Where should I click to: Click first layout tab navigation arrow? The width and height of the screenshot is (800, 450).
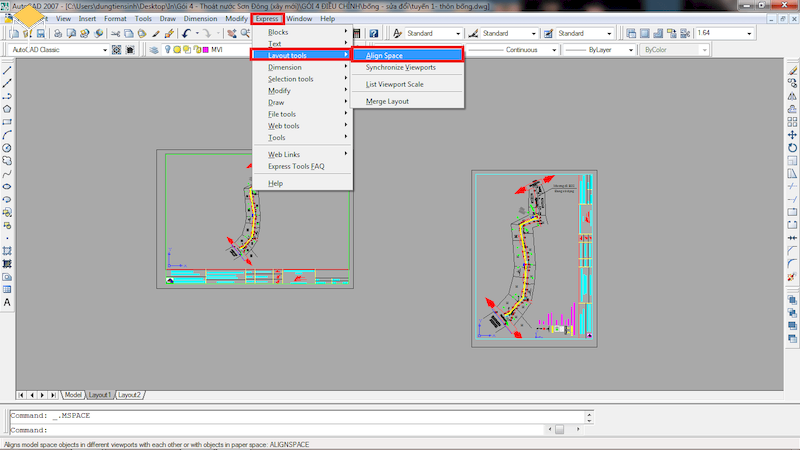(21, 395)
